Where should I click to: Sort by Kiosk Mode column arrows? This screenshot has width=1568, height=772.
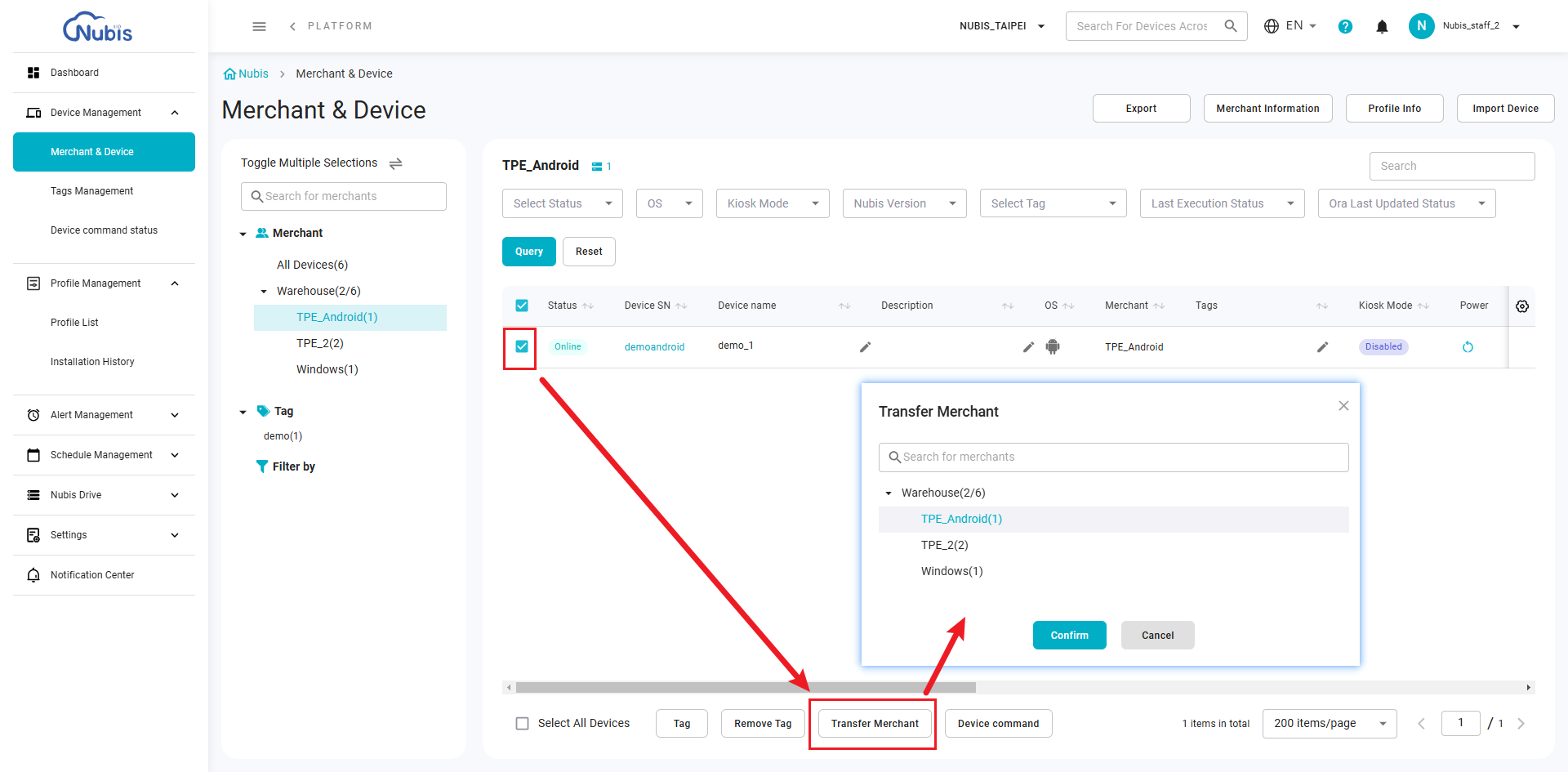click(1423, 306)
